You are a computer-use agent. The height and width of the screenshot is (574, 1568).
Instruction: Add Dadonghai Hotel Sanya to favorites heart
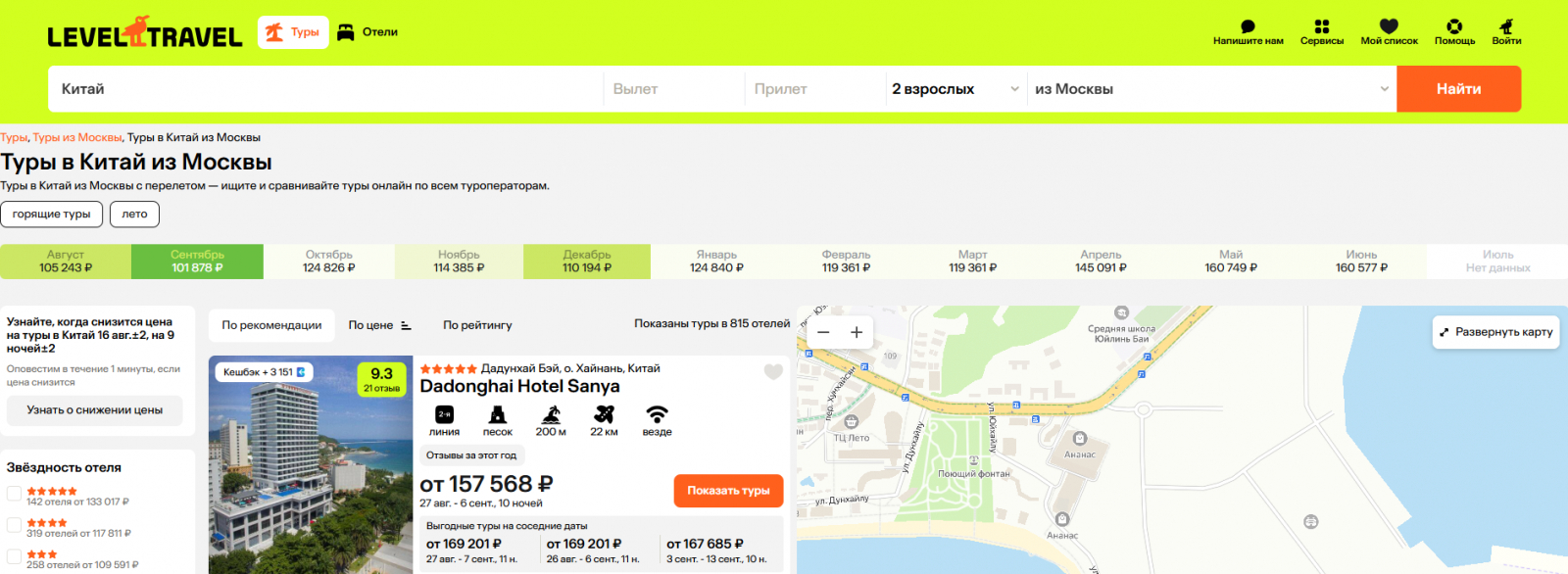point(773,371)
